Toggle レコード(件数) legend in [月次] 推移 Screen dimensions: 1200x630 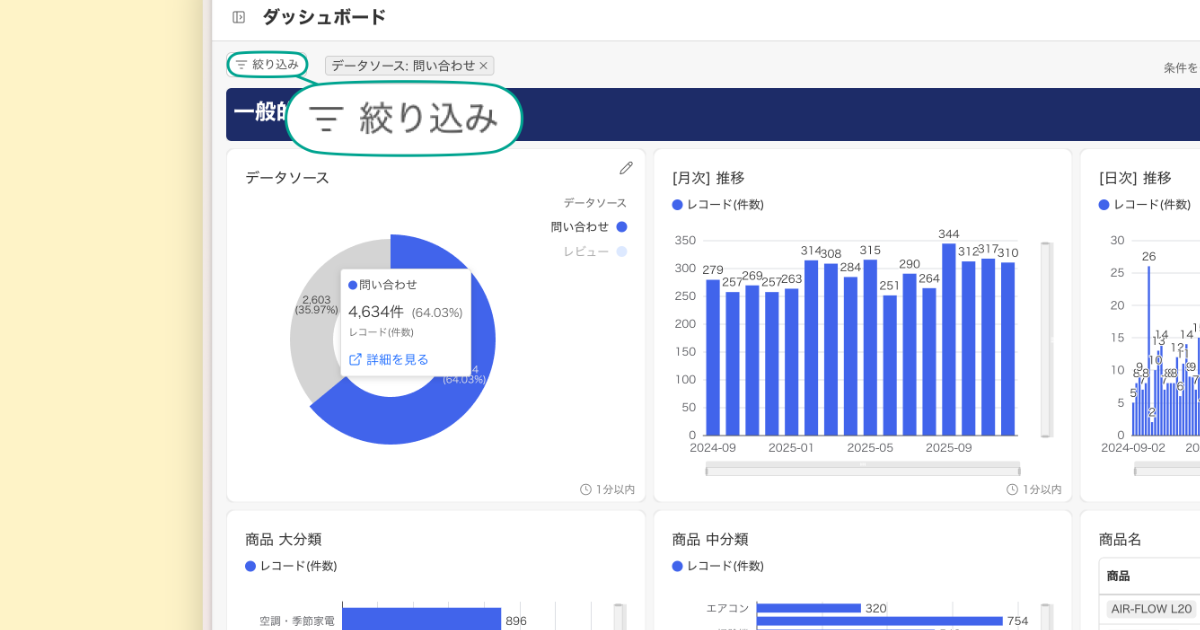[718, 205]
